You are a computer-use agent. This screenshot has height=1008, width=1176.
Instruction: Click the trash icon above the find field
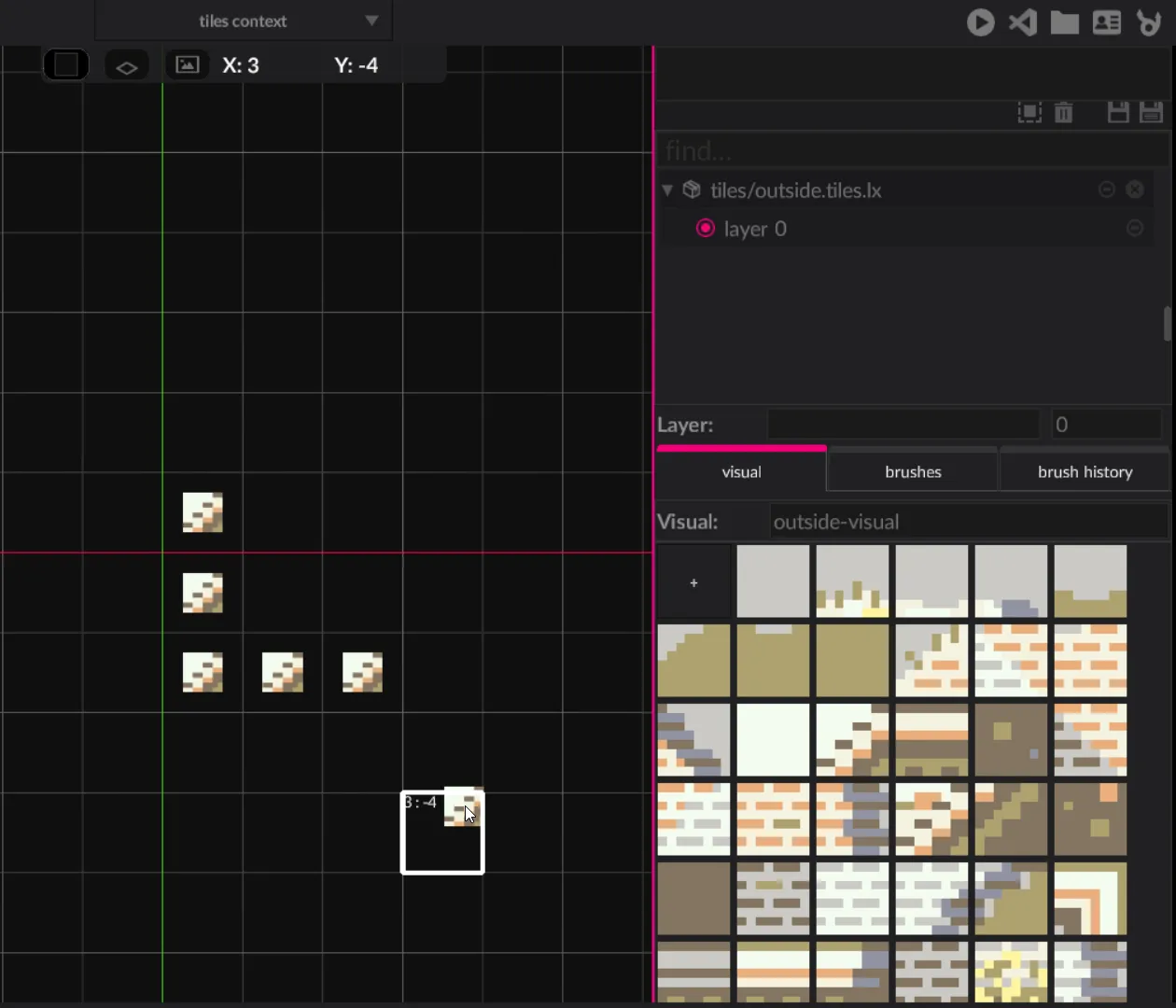pos(1063,113)
